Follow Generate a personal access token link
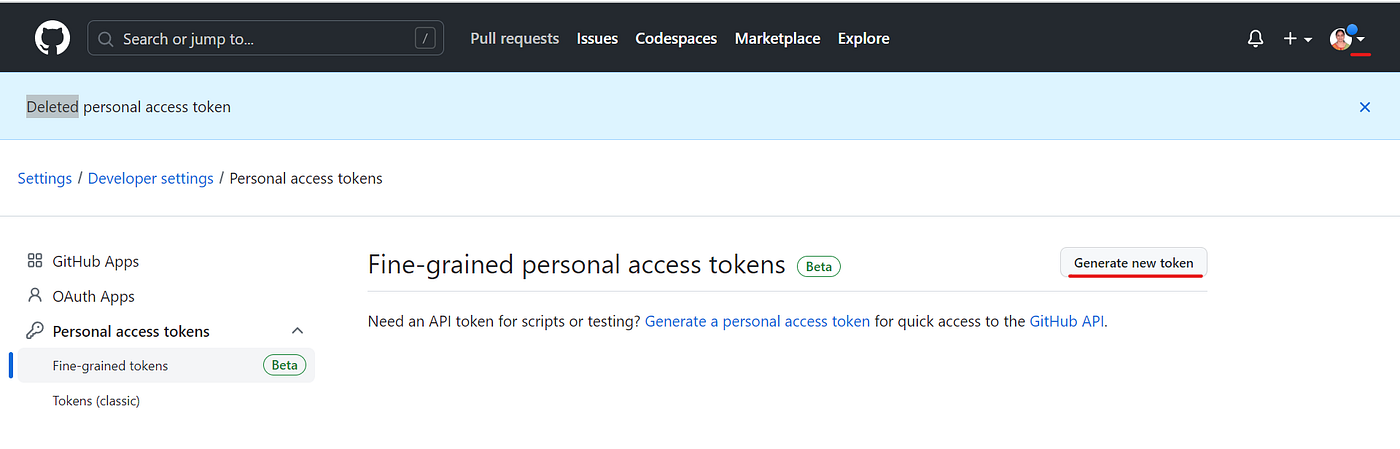 click(x=757, y=322)
